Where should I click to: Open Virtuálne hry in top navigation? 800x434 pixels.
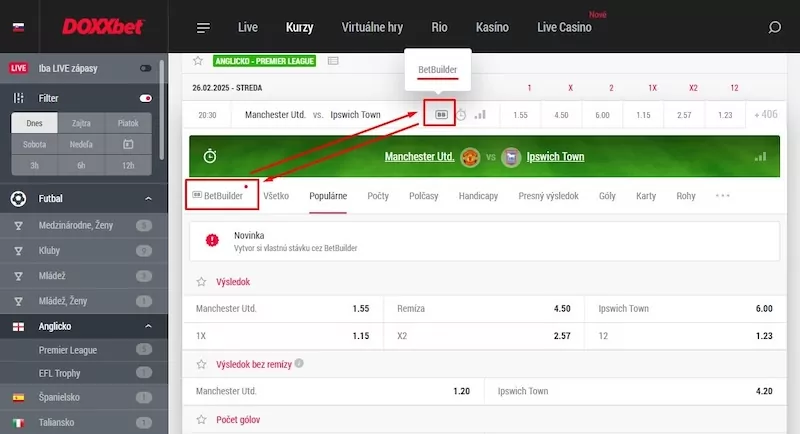tap(372, 27)
